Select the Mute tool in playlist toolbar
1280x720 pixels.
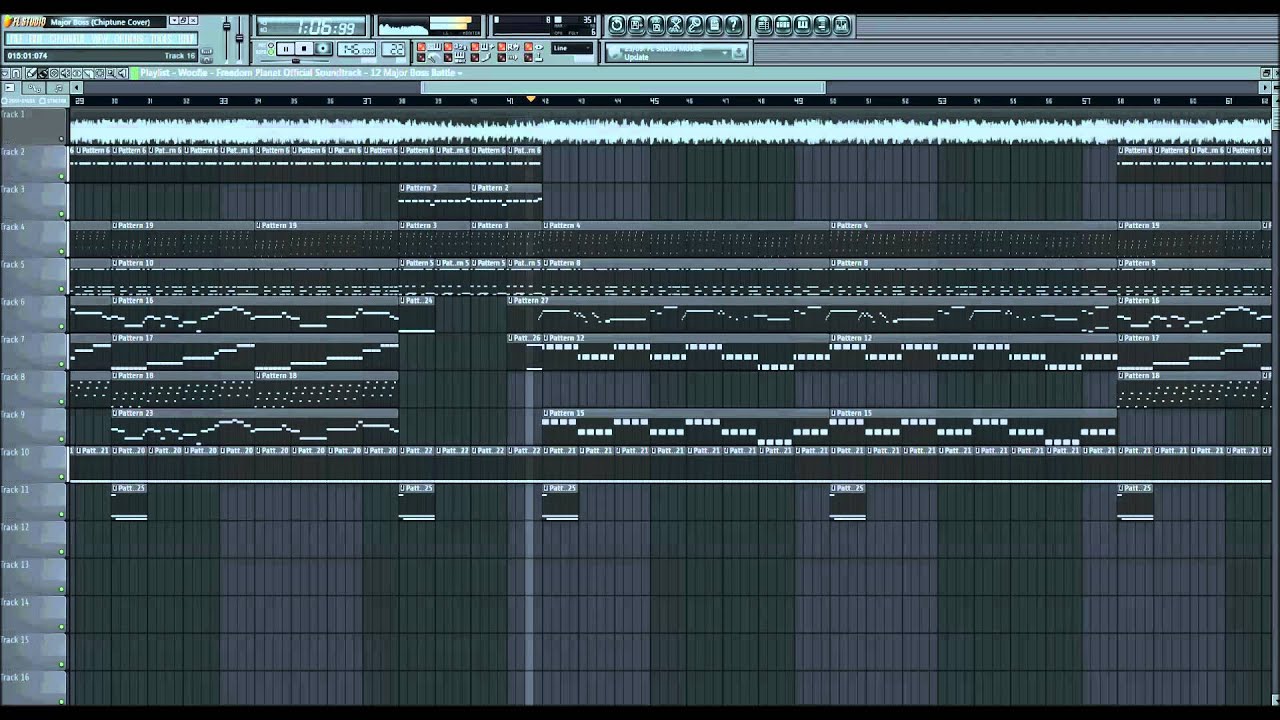(66, 73)
